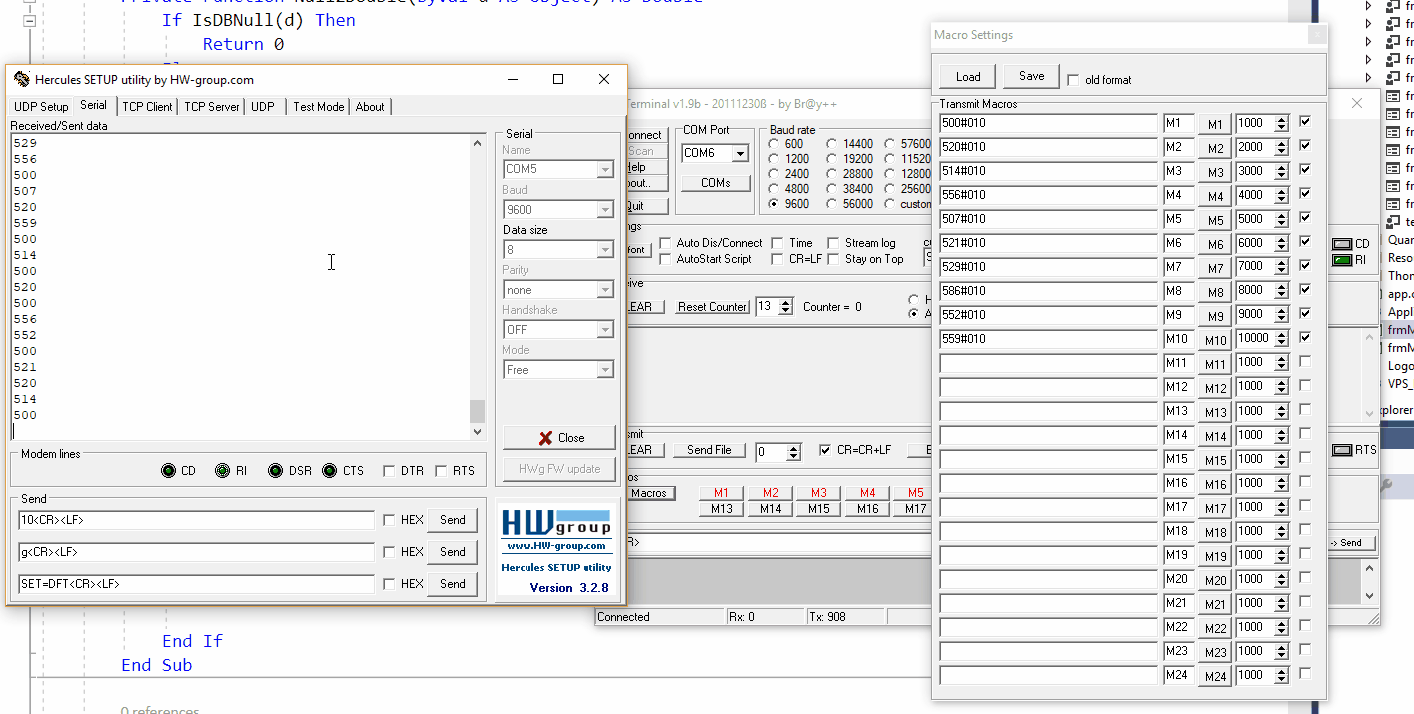Open the Test Mode tab
1414x714 pixels.
click(x=318, y=107)
